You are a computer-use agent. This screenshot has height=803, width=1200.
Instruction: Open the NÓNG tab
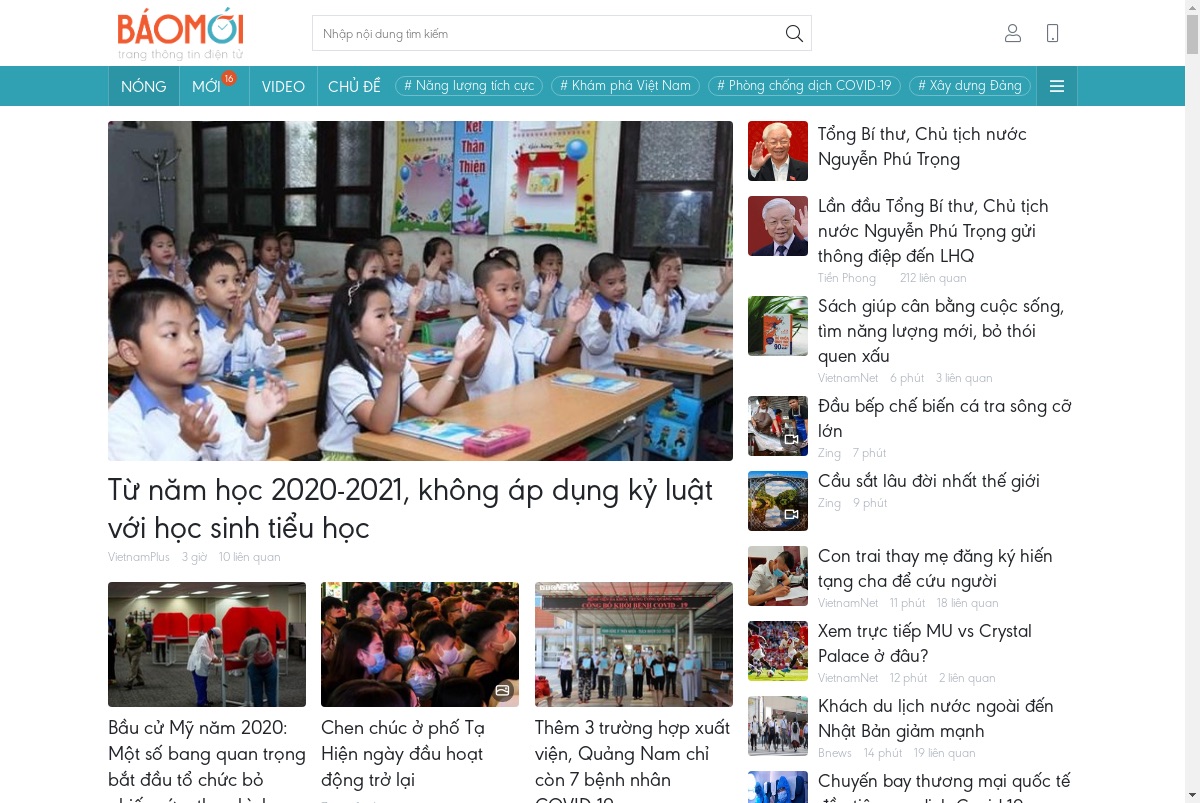click(144, 86)
